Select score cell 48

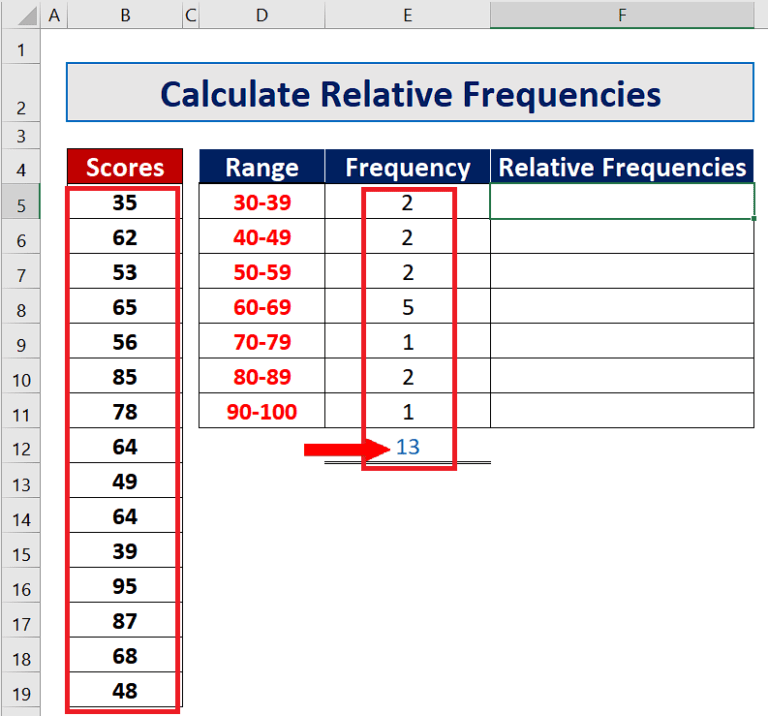click(125, 690)
